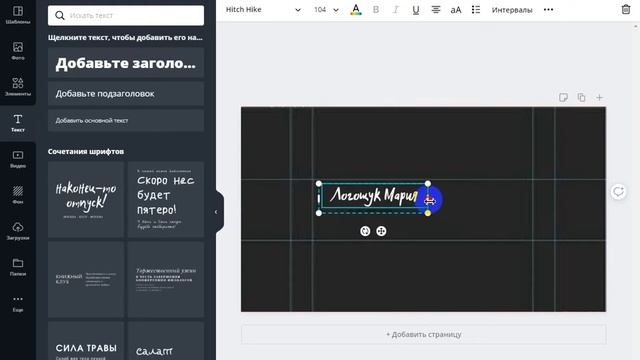This screenshot has height=360, width=640.
Task: Toggle italic formatting
Action: pyautogui.click(x=396, y=10)
